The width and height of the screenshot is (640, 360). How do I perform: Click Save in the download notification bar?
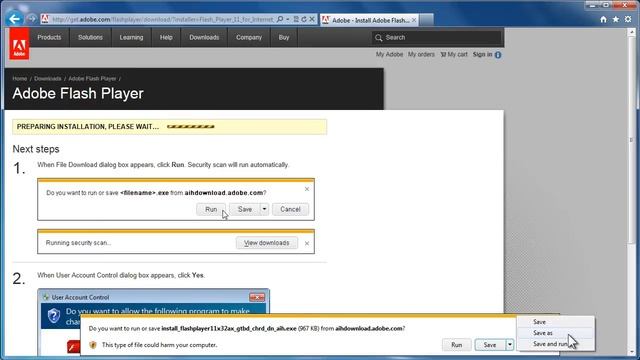(x=490, y=345)
